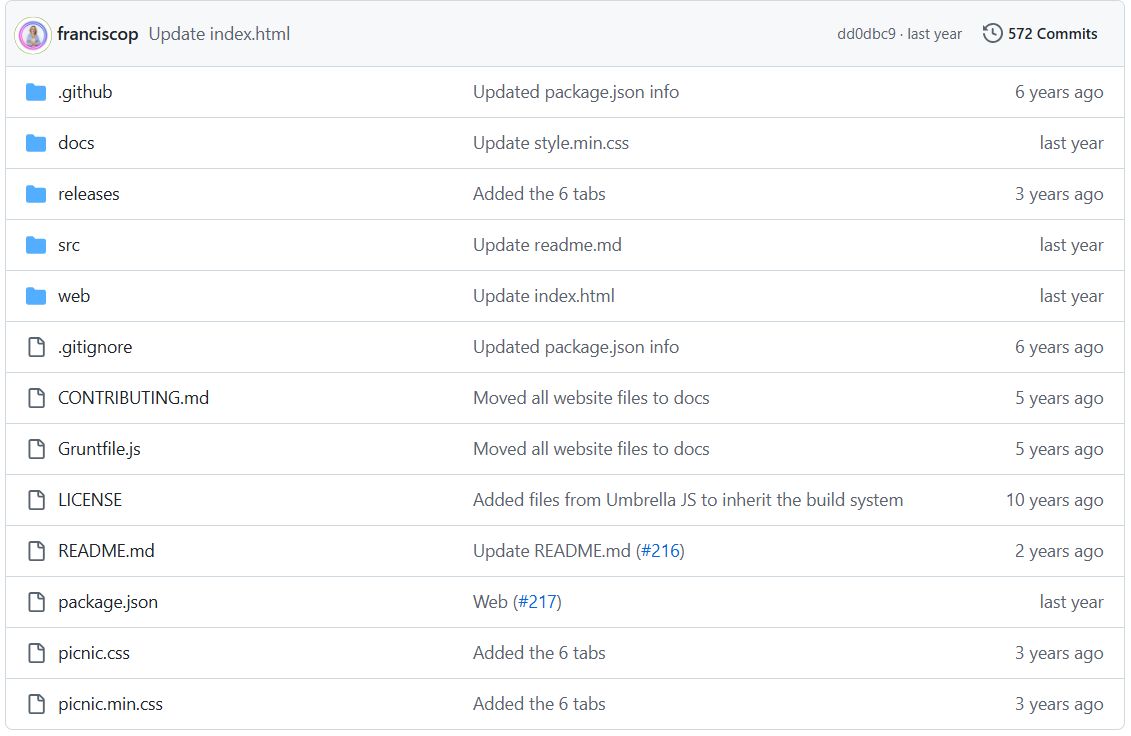Open franciscop's profile avatar
This screenshot has width=1131, height=736.
(x=33, y=33)
